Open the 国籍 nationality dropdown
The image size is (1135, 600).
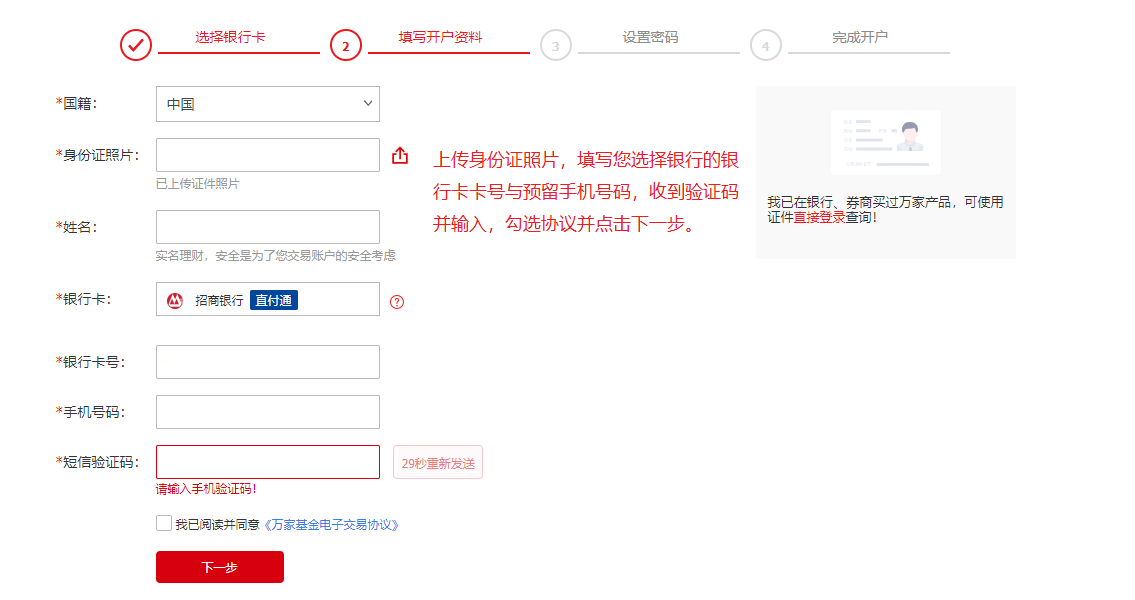267,104
